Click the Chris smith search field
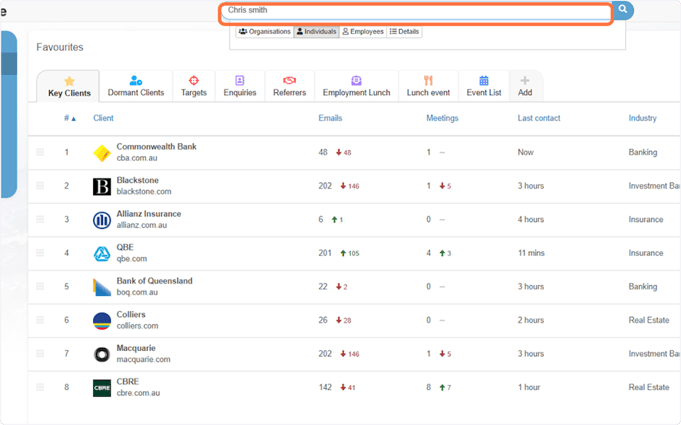Screen dimensions: 681x425 (x=416, y=12)
